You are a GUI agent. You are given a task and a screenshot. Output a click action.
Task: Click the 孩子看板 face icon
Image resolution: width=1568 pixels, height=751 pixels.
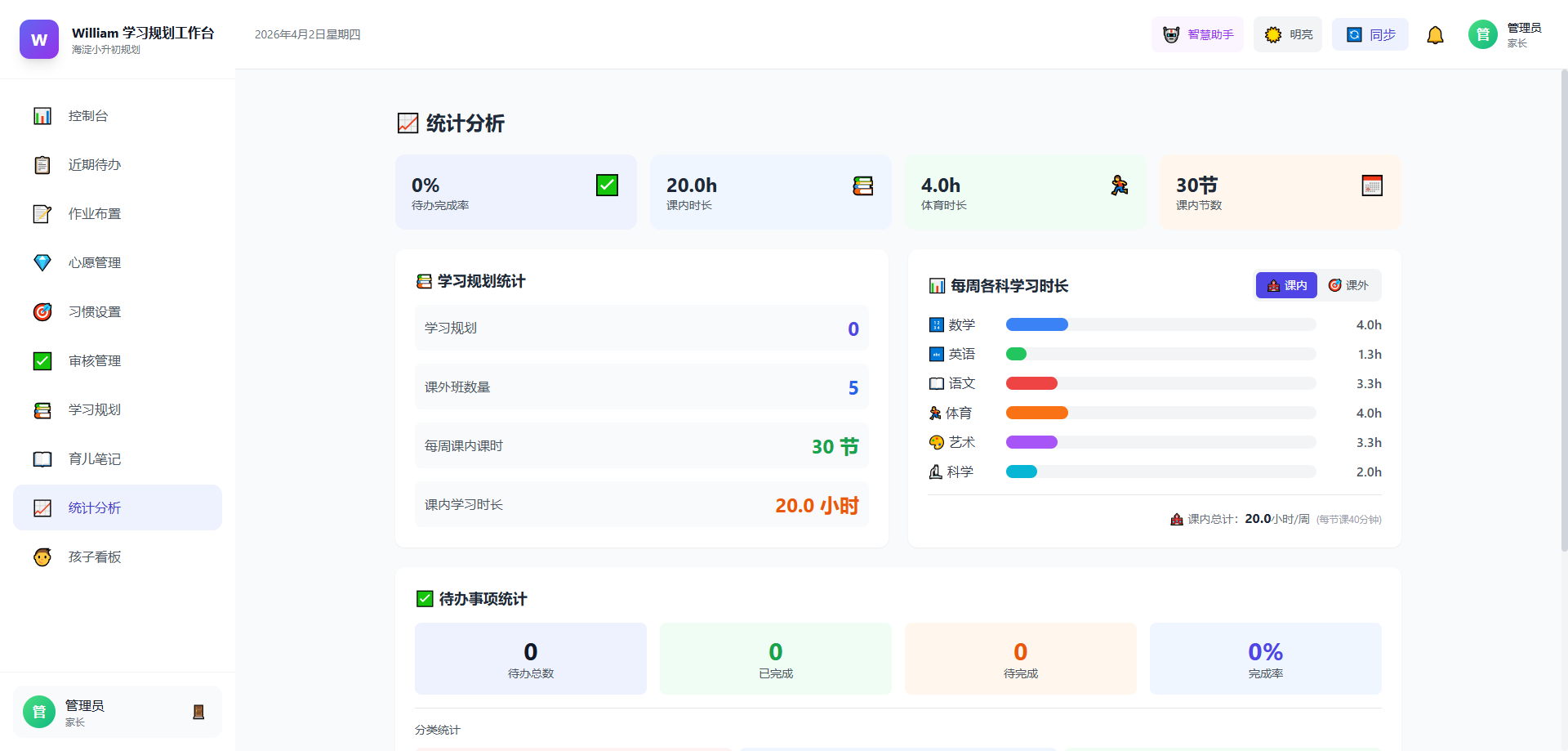[42, 557]
